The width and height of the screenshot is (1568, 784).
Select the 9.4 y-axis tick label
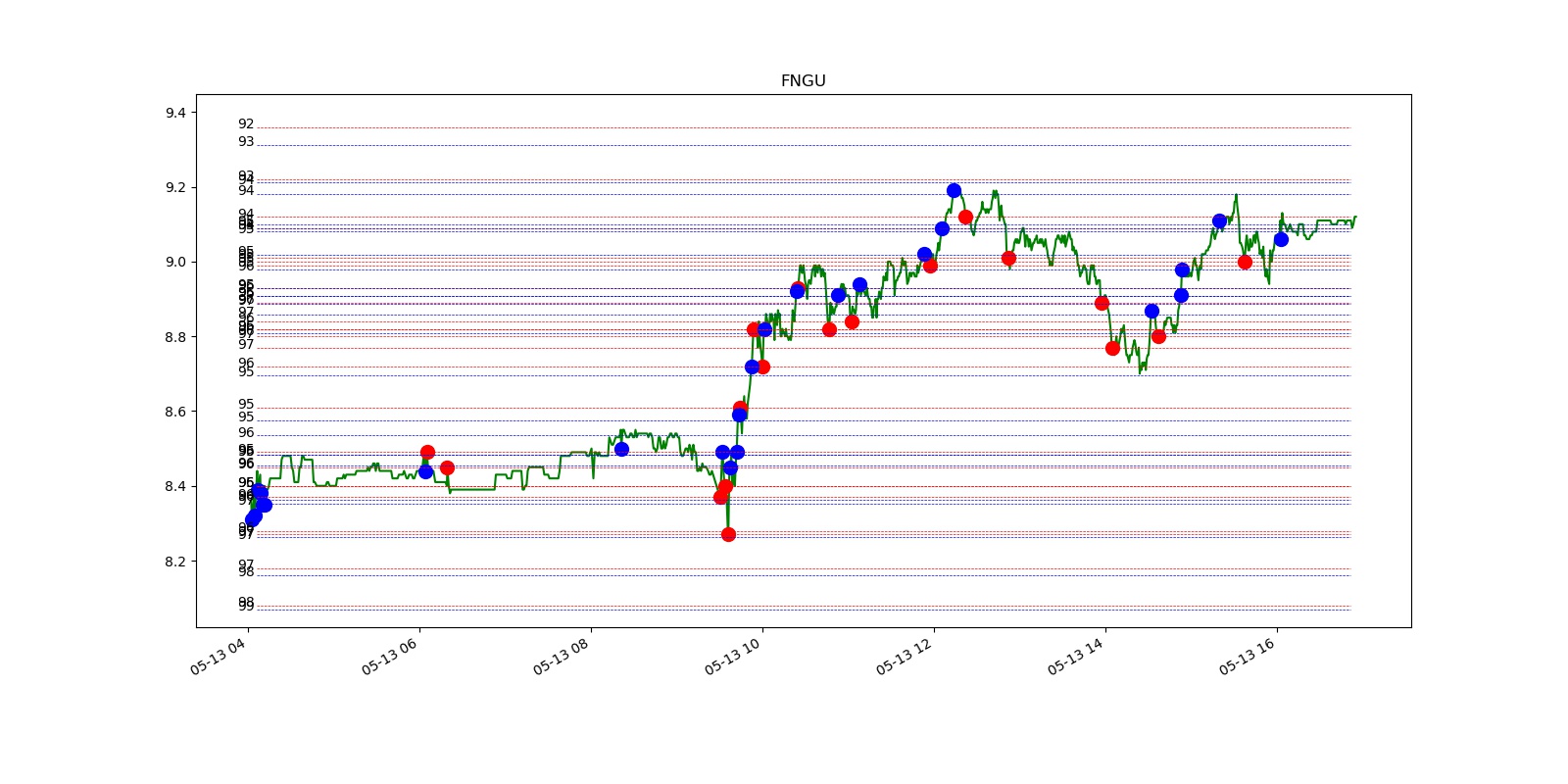click(175, 114)
